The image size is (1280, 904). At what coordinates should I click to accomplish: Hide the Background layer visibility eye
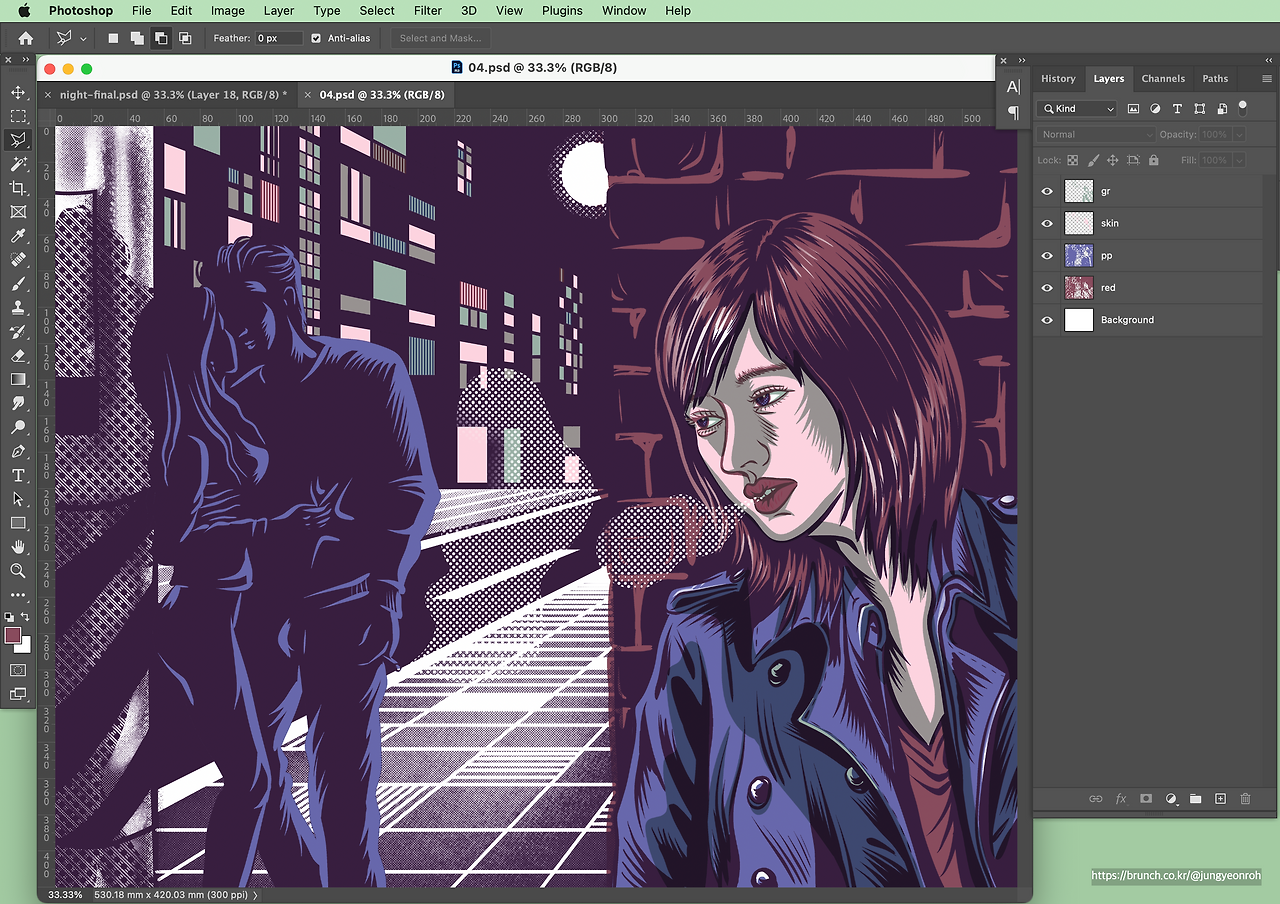(x=1047, y=320)
